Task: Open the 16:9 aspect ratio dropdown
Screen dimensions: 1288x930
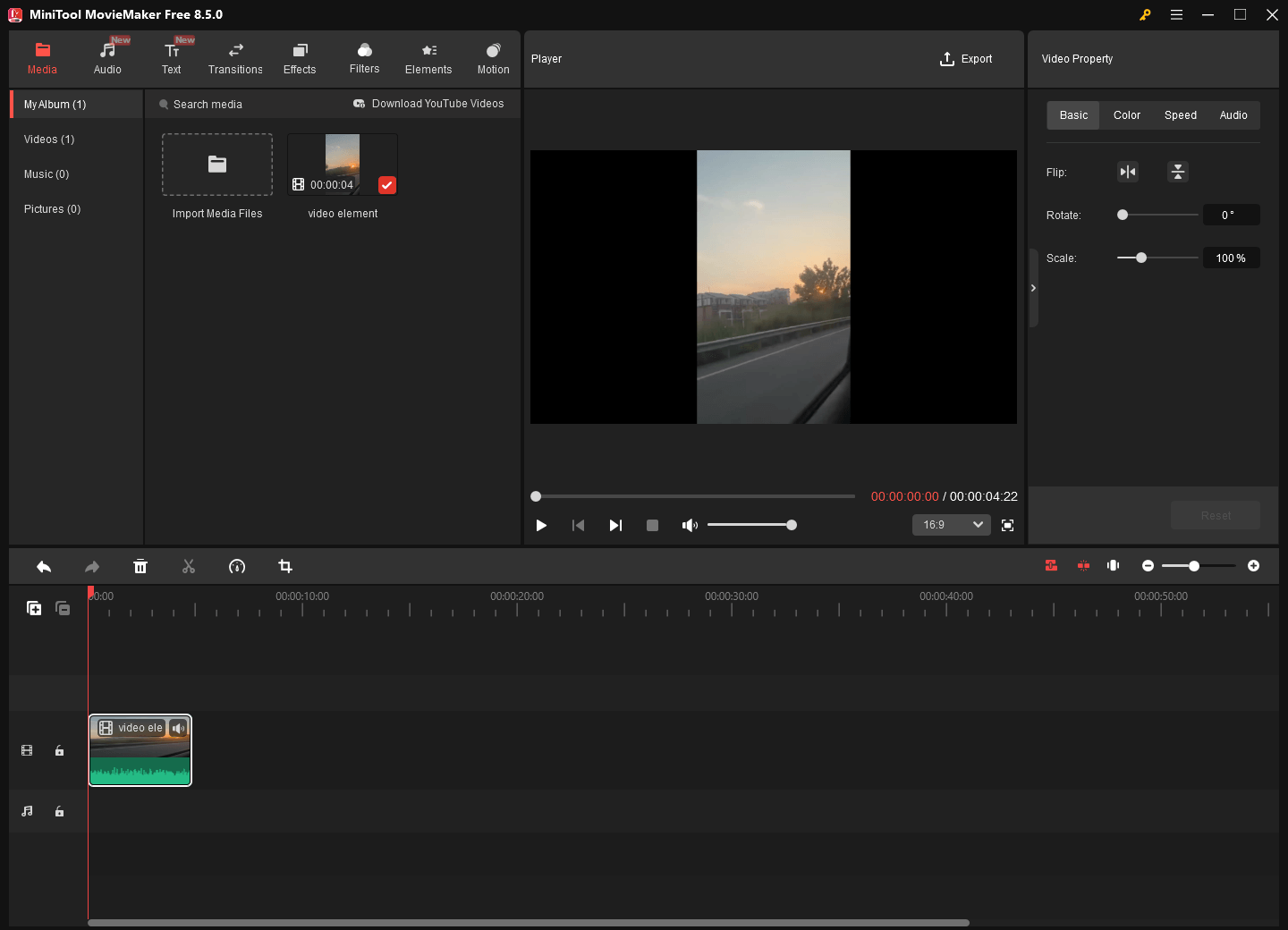Action: pyautogui.click(x=951, y=525)
